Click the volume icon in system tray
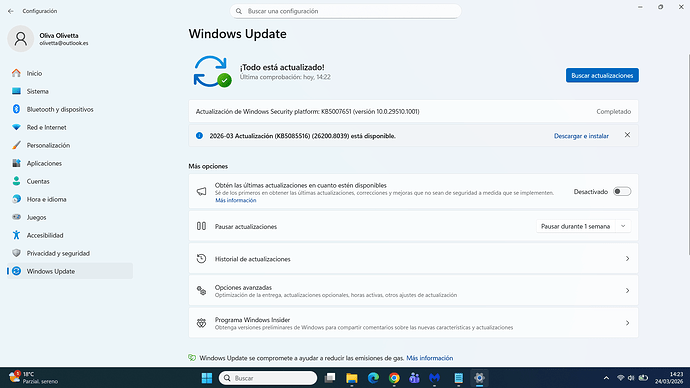 (631, 378)
